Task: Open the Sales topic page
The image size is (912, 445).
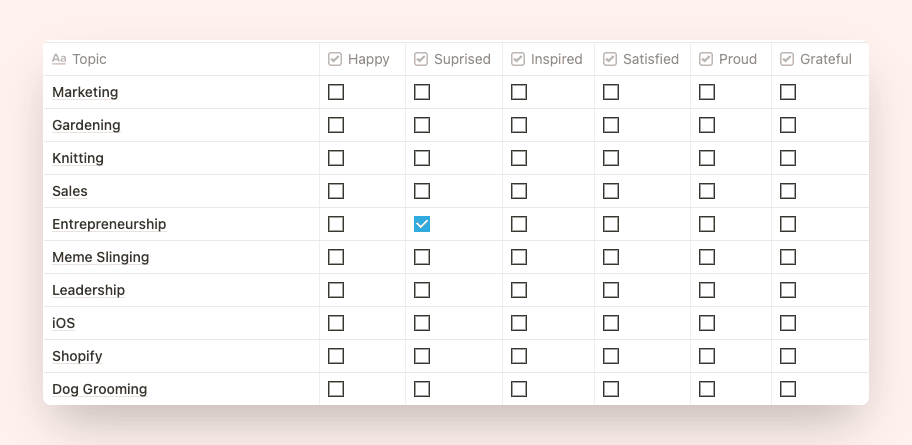Action: click(x=70, y=191)
